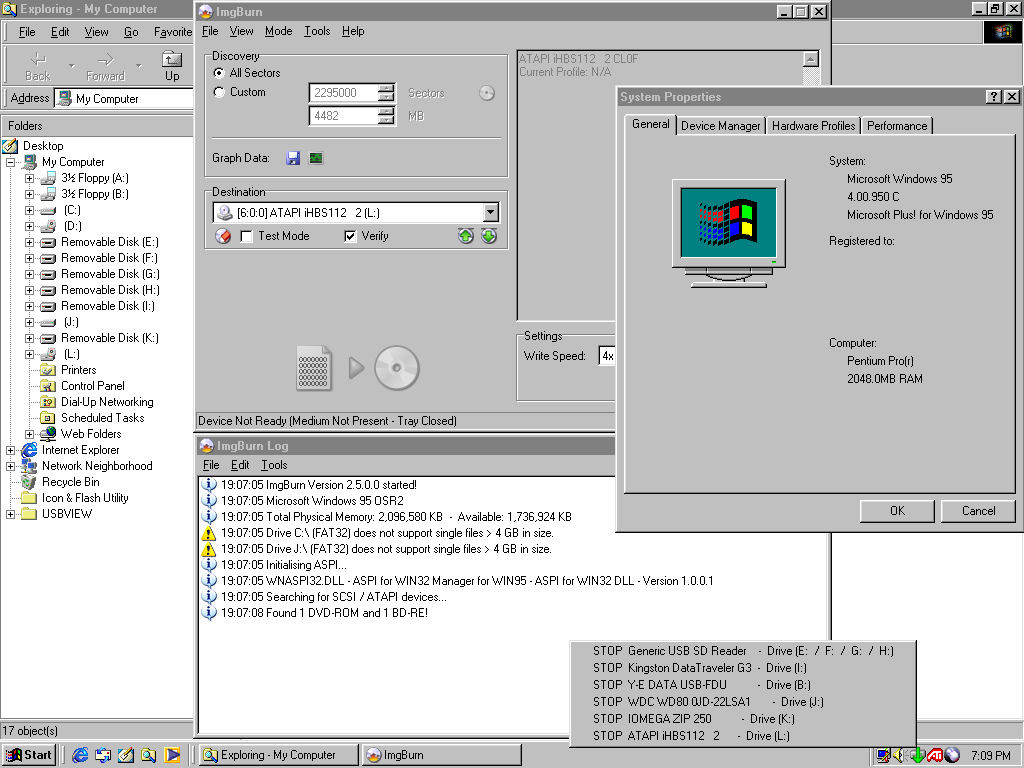Open the ImgBurn Log Edit menu
This screenshot has width=1024, height=768.
(x=240, y=465)
